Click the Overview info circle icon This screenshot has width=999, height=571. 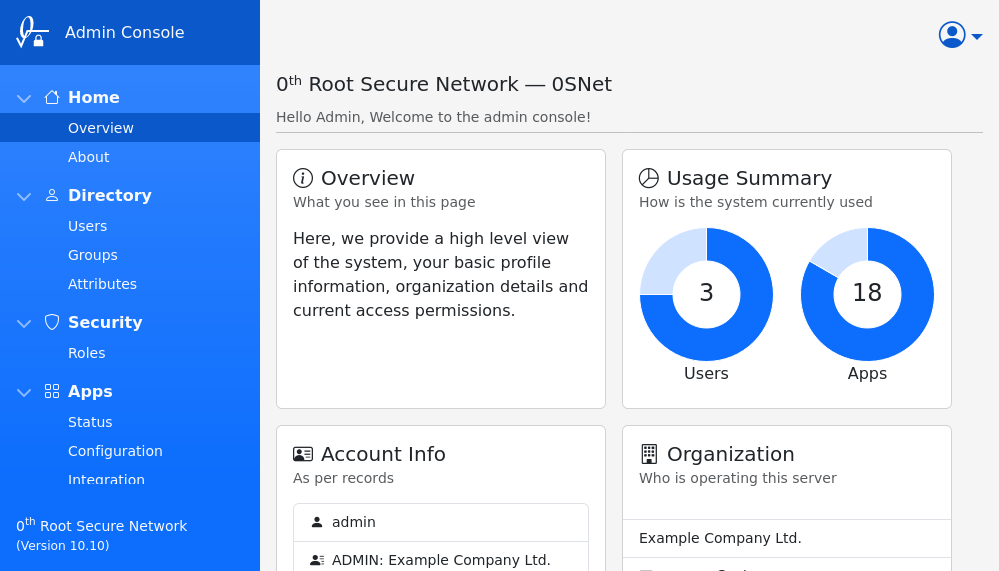tap(303, 178)
